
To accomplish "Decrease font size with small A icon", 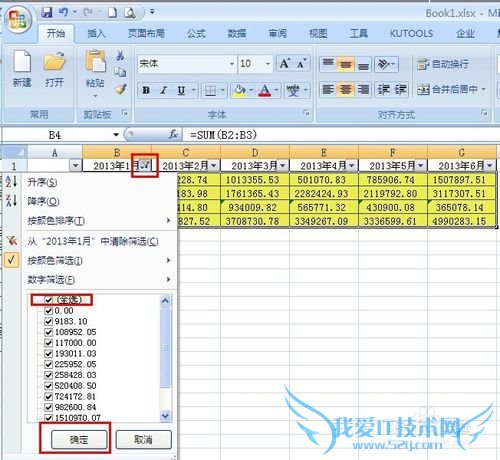I will pyautogui.click(x=302, y=63).
